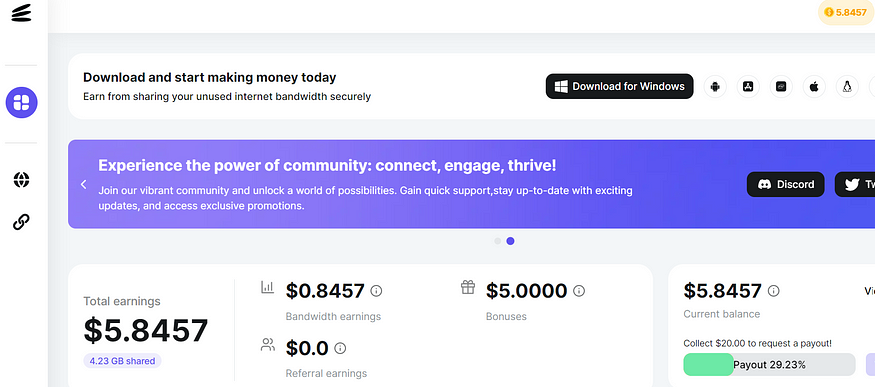Select the Android download icon
875x387 pixels.
click(715, 86)
